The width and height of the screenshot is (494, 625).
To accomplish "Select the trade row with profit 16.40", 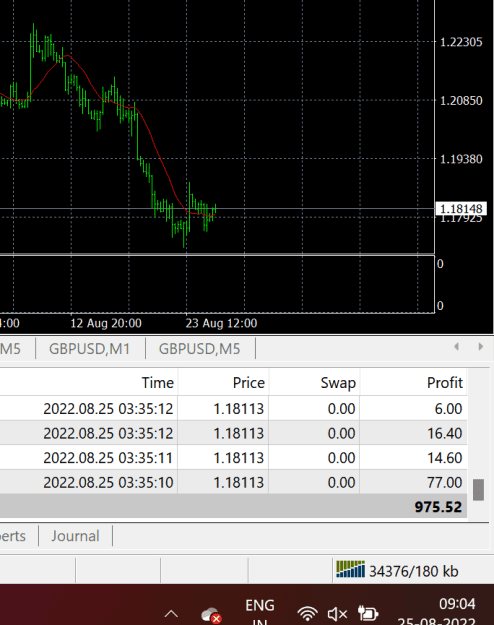I will tap(233, 433).
